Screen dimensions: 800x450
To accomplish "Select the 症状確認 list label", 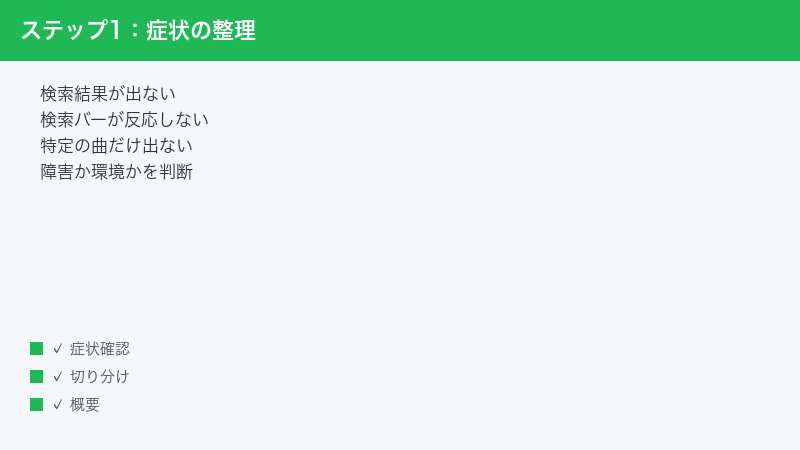I will coord(100,349).
